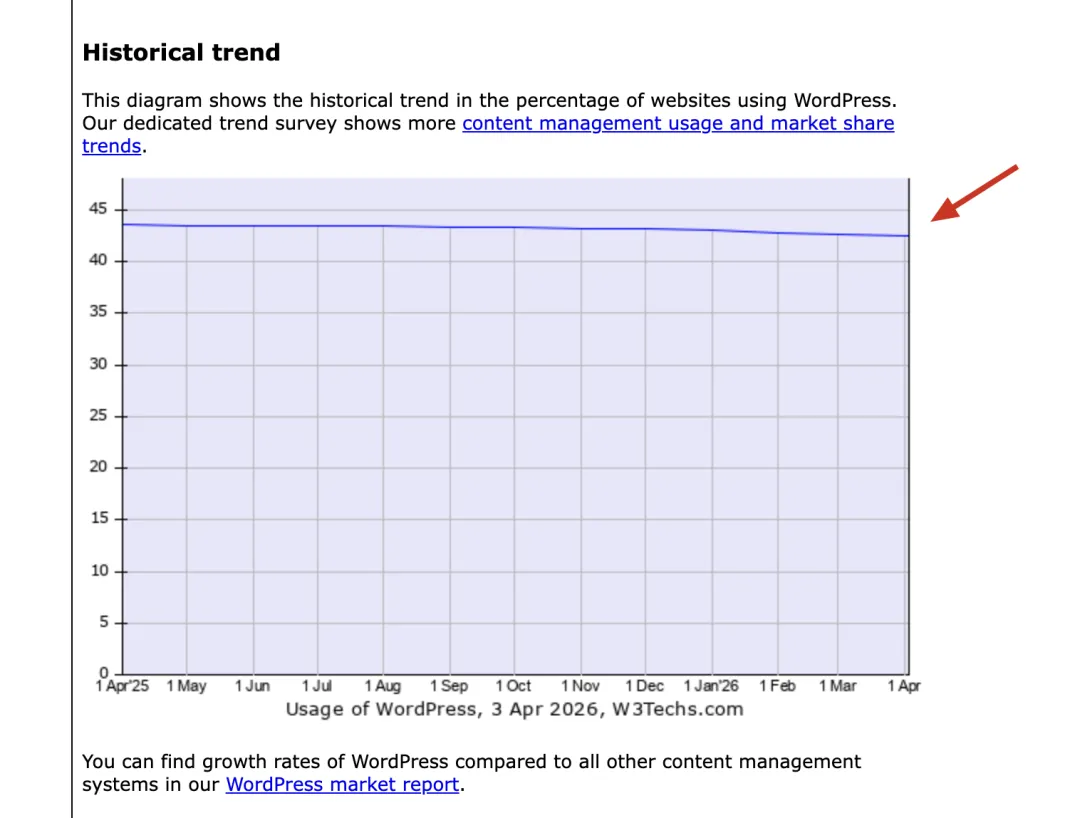Click the paragraph starting 'This diagram shows'
Viewport: 1080px width, 818px height.
[x=489, y=123]
